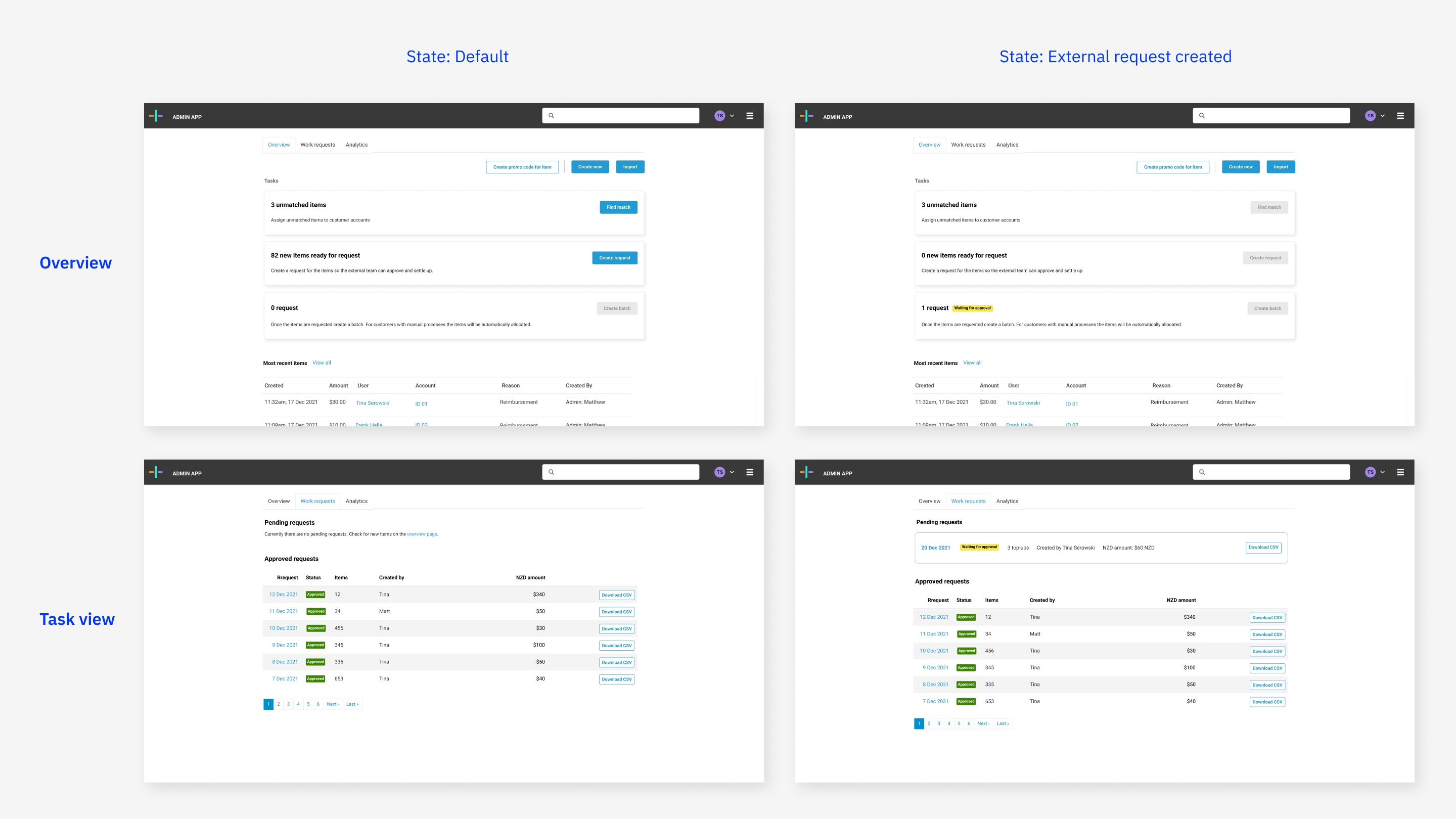The image size is (1456, 819).
Task: Download CSV for the 12 Dec 2021 request
Action: (x=617, y=595)
